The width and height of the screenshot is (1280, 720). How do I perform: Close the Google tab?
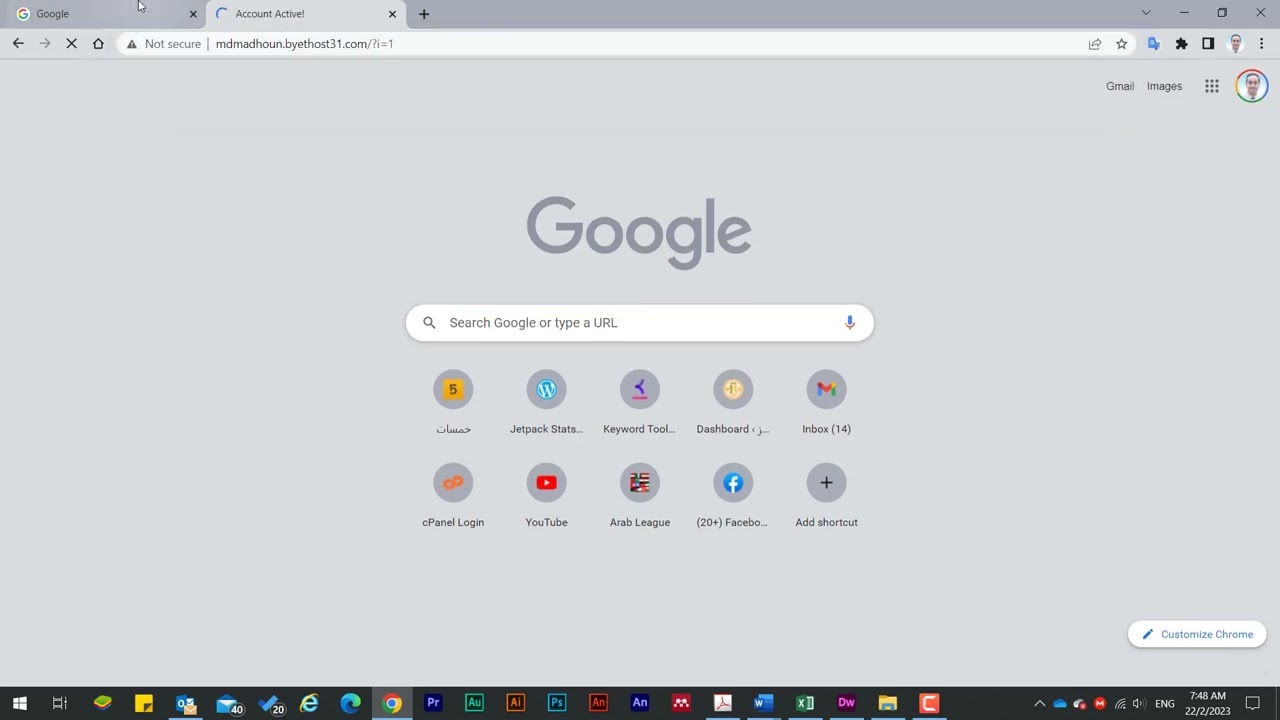193,14
